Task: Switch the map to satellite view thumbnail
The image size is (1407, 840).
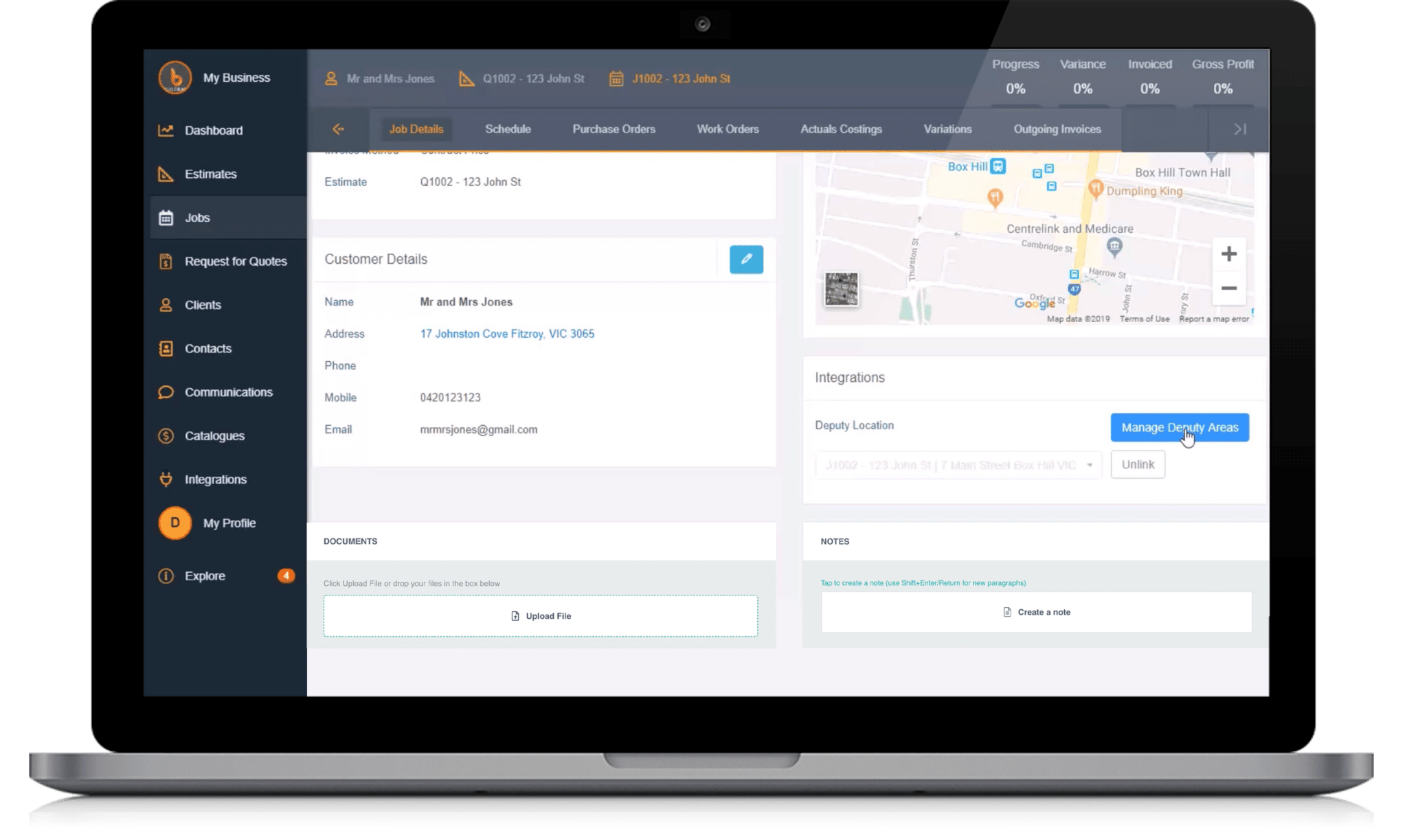Action: (841, 290)
